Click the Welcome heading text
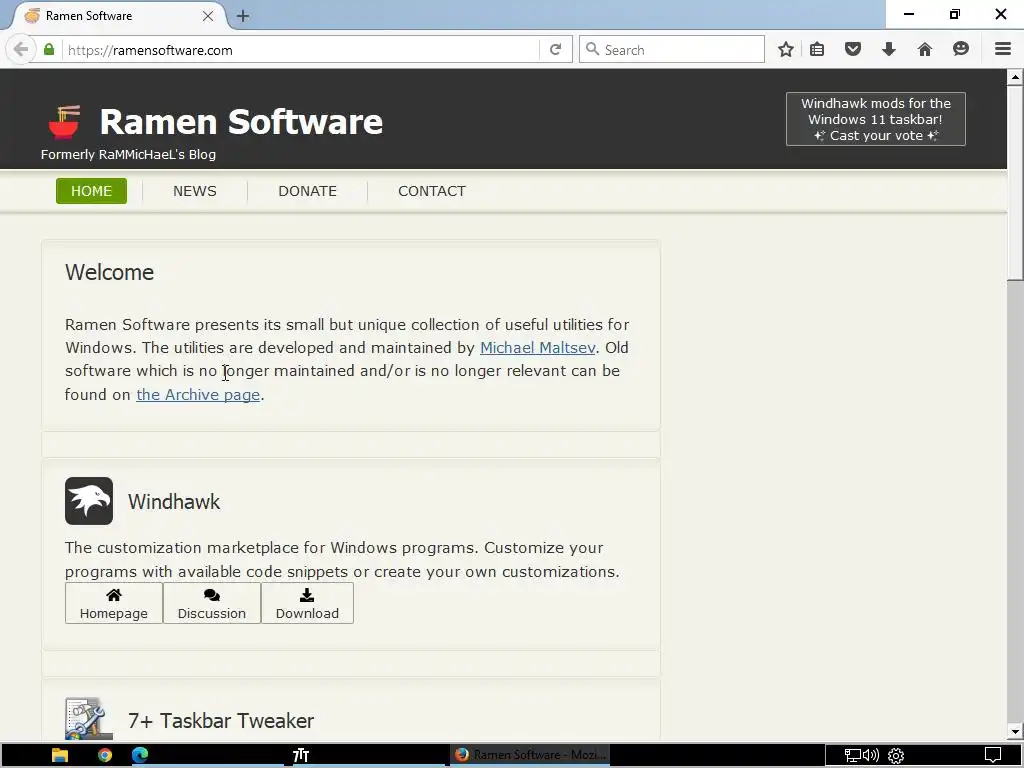 (109, 272)
